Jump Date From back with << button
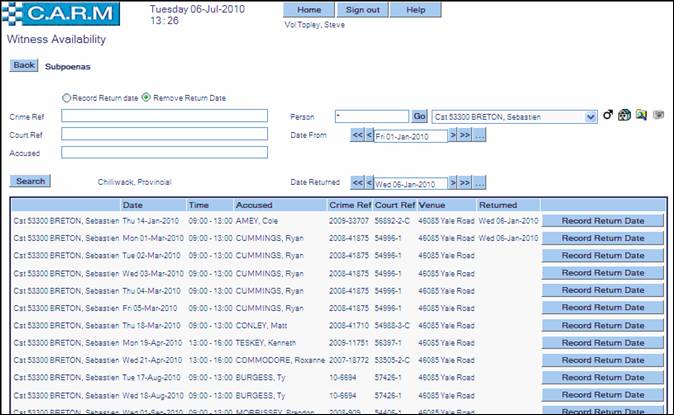 [x=356, y=136]
